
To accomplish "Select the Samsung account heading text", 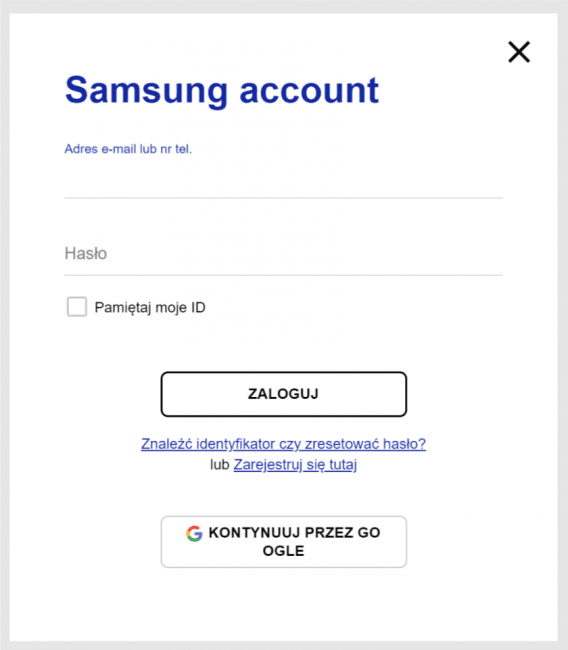I will tap(222, 90).
